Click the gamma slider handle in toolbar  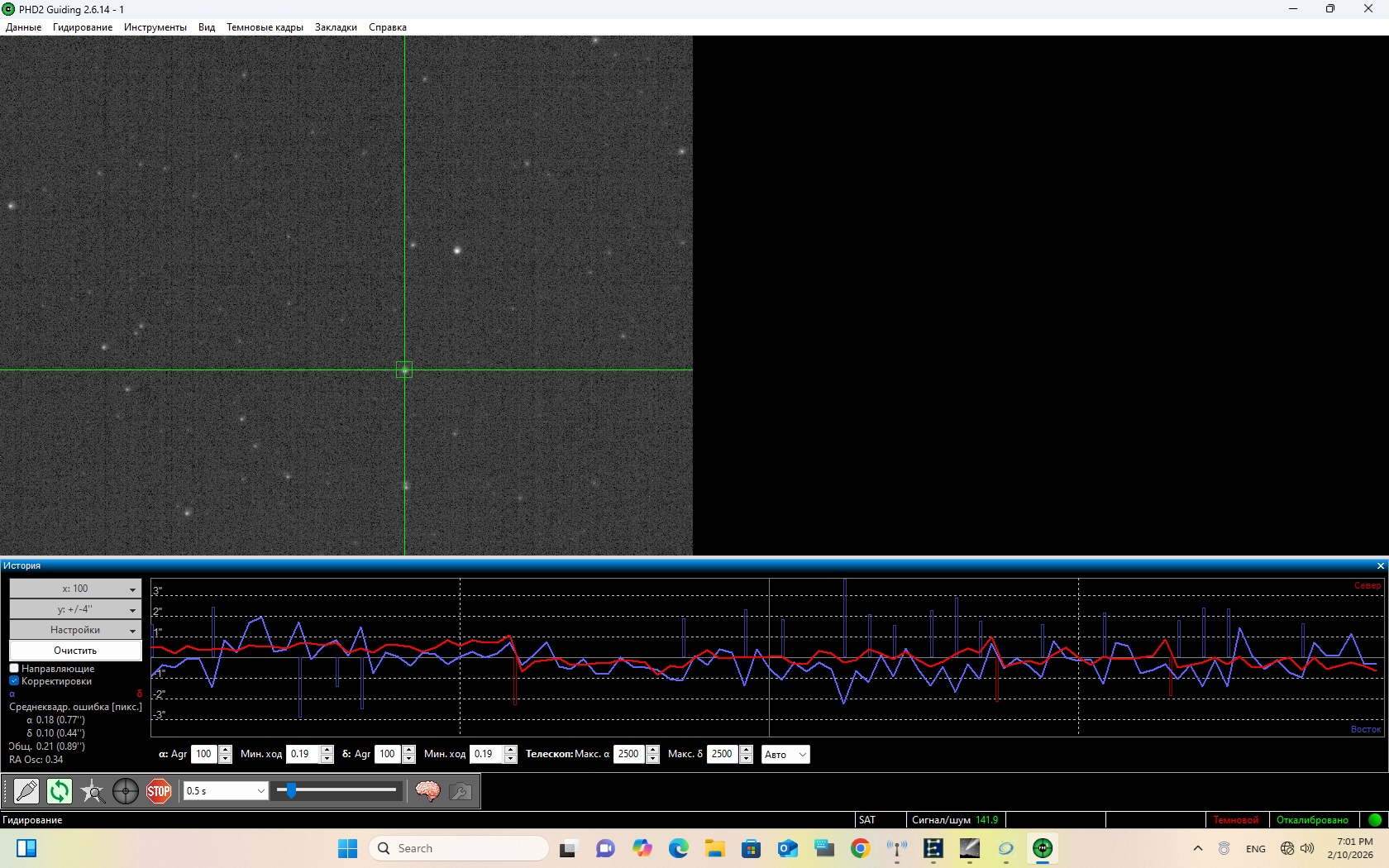[x=291, y=791]
